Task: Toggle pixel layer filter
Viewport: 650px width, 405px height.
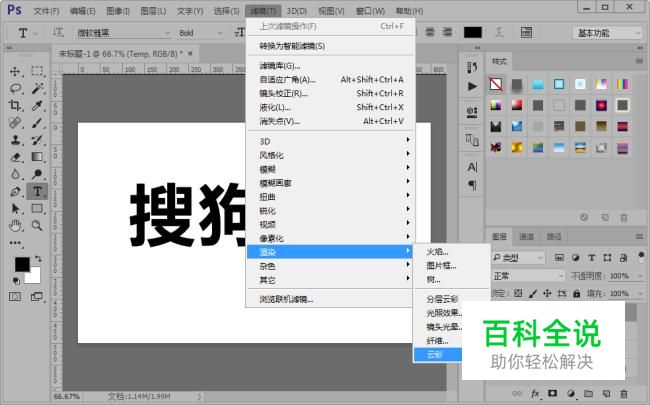Action: click(x=559, y=258)
